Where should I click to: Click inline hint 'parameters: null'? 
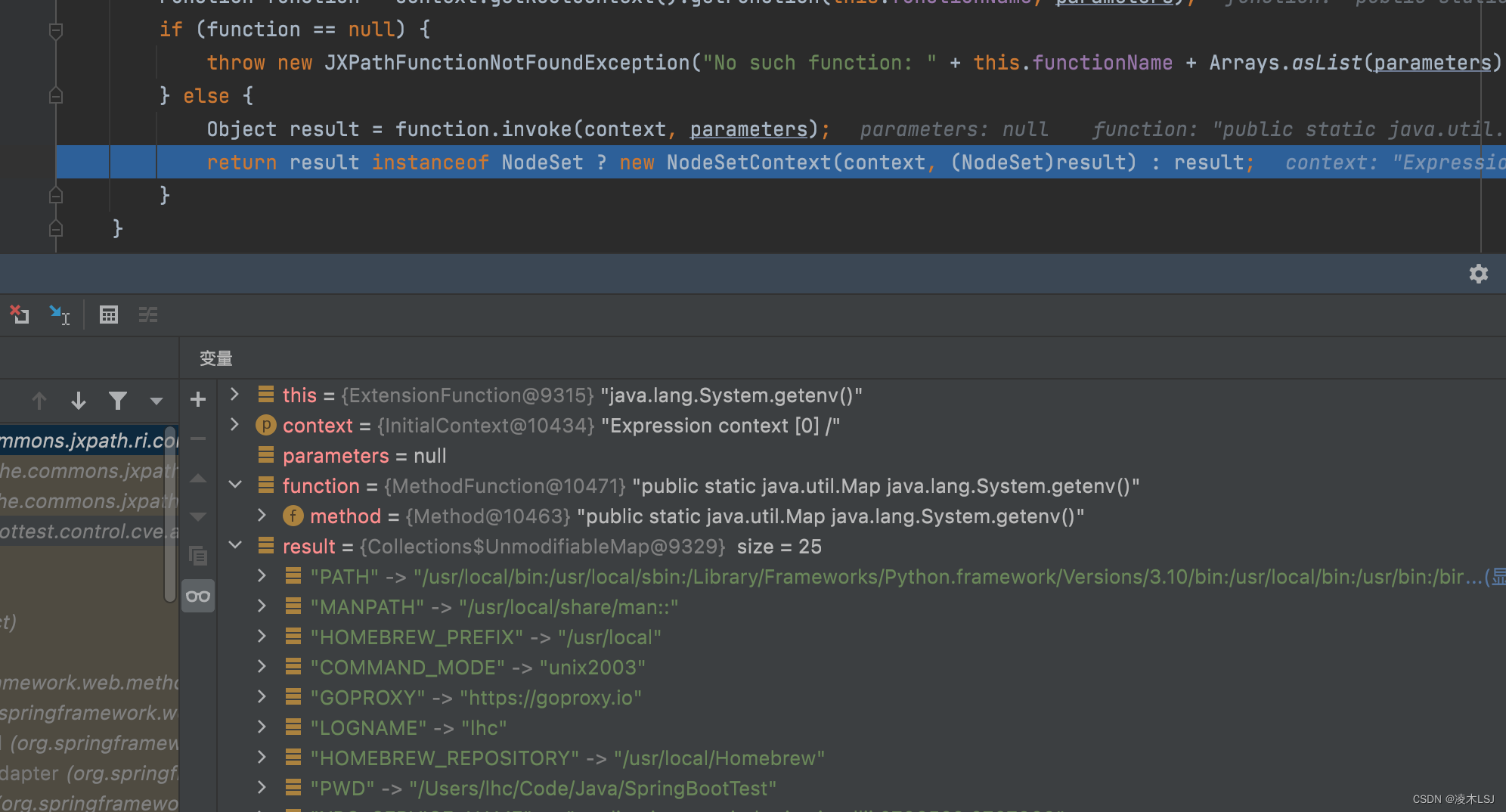[954, 129]
